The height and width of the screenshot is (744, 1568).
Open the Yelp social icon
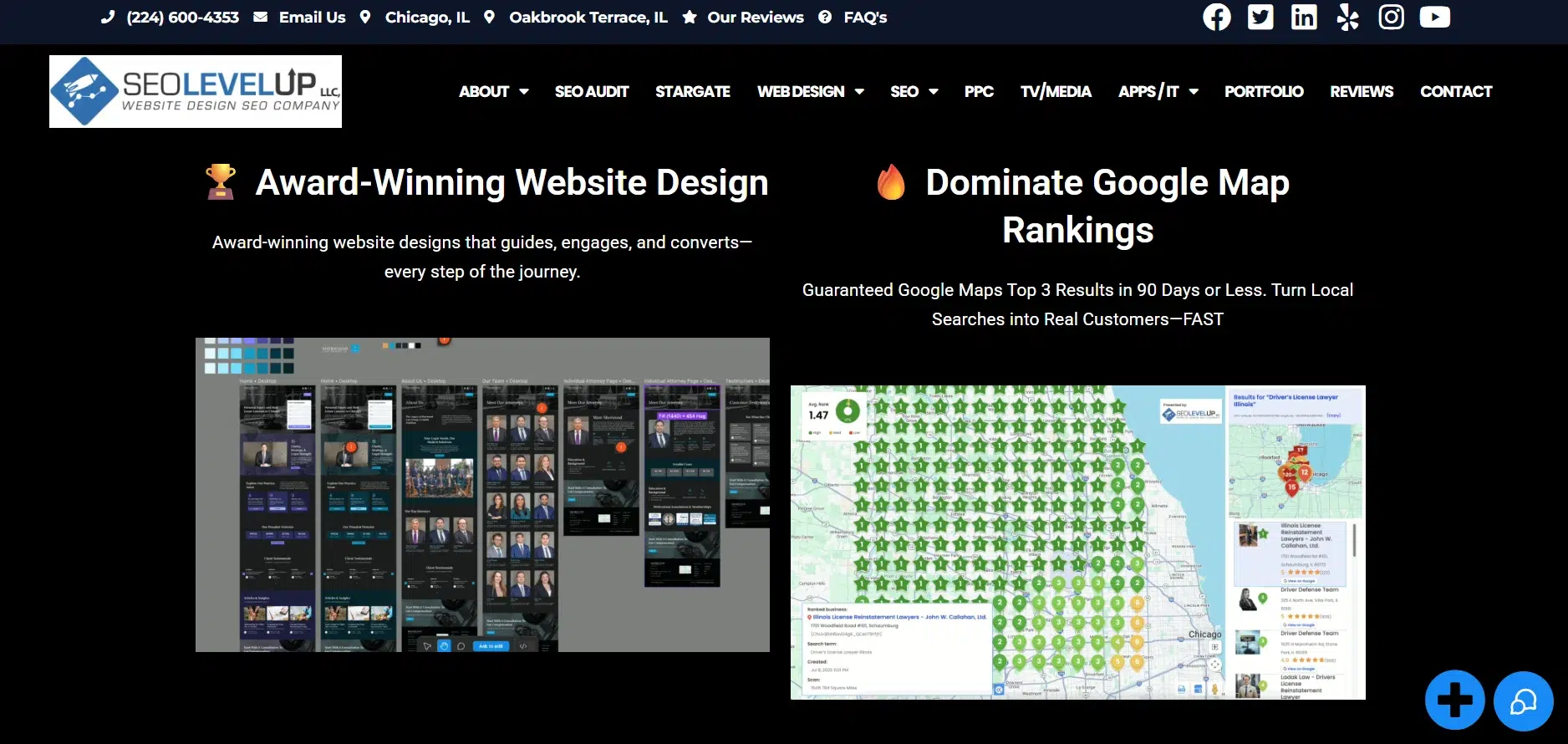(1347, 17)
